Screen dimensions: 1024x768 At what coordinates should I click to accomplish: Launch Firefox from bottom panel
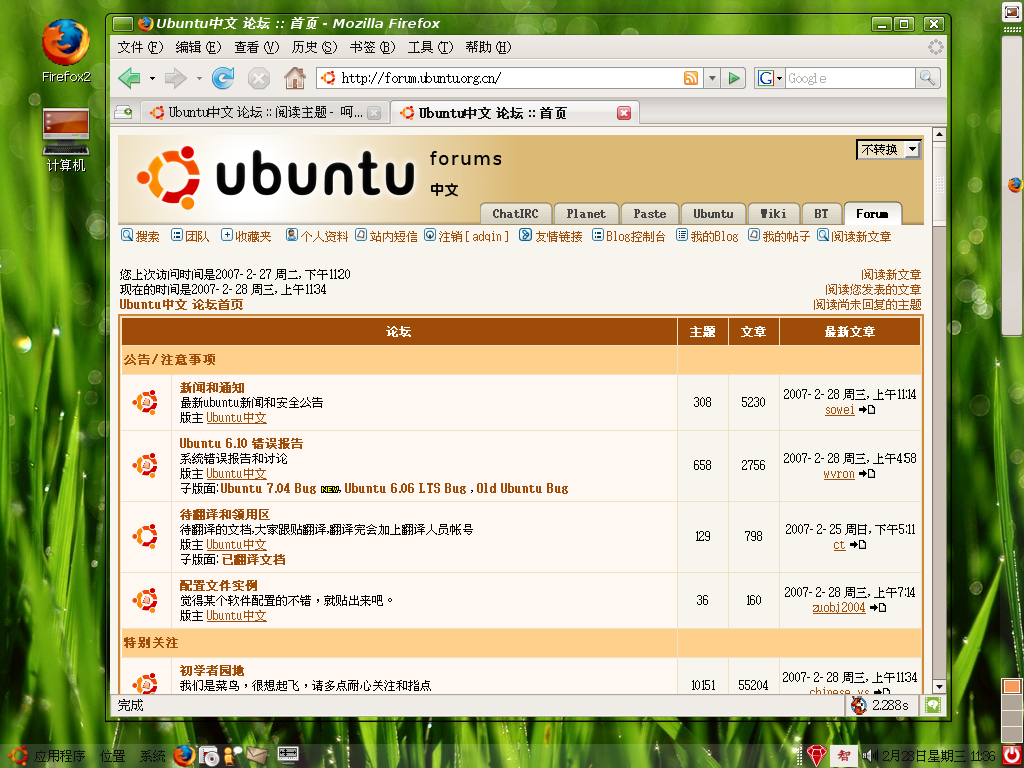[x=184, y=756]
